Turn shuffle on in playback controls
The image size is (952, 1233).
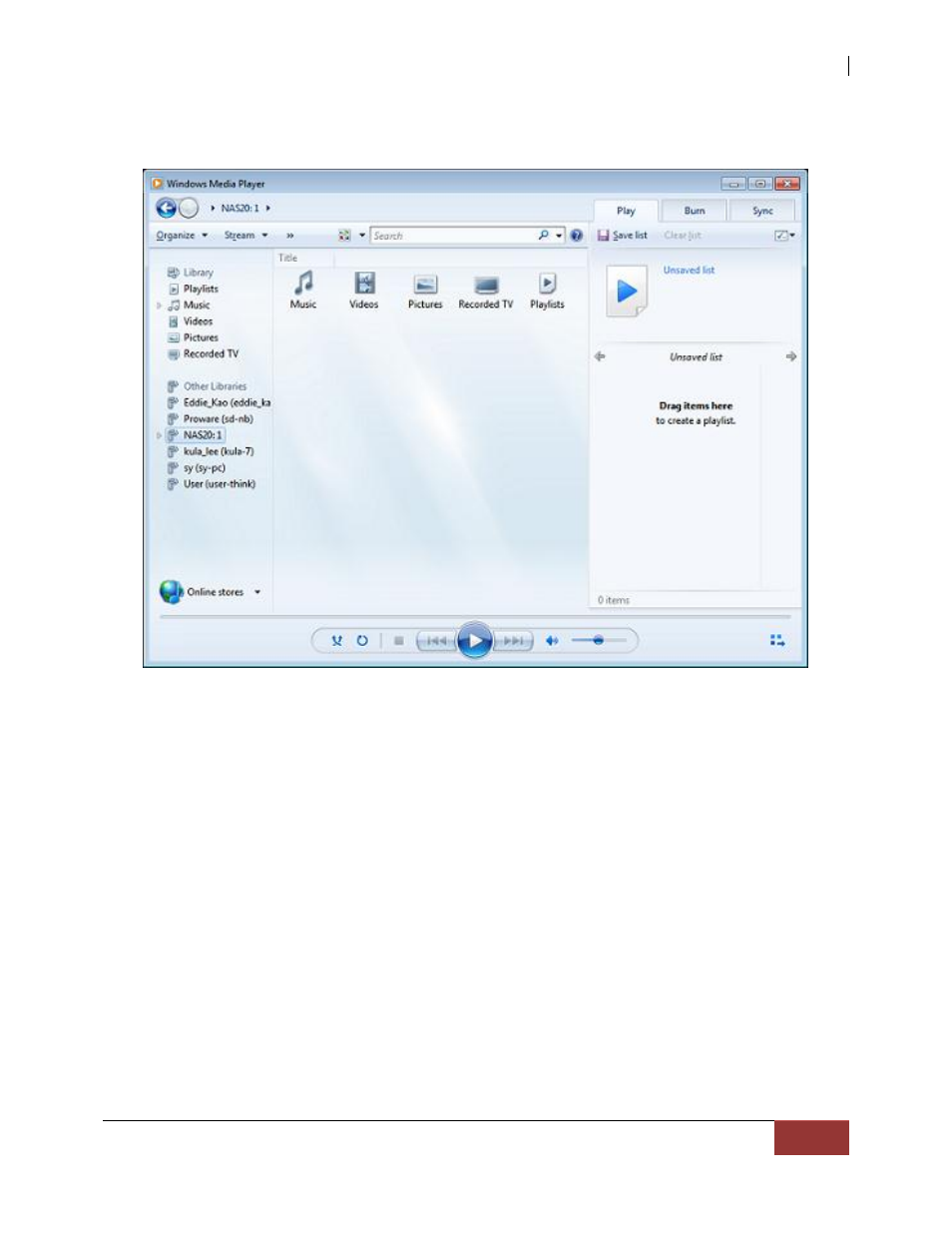click(337, 641)
